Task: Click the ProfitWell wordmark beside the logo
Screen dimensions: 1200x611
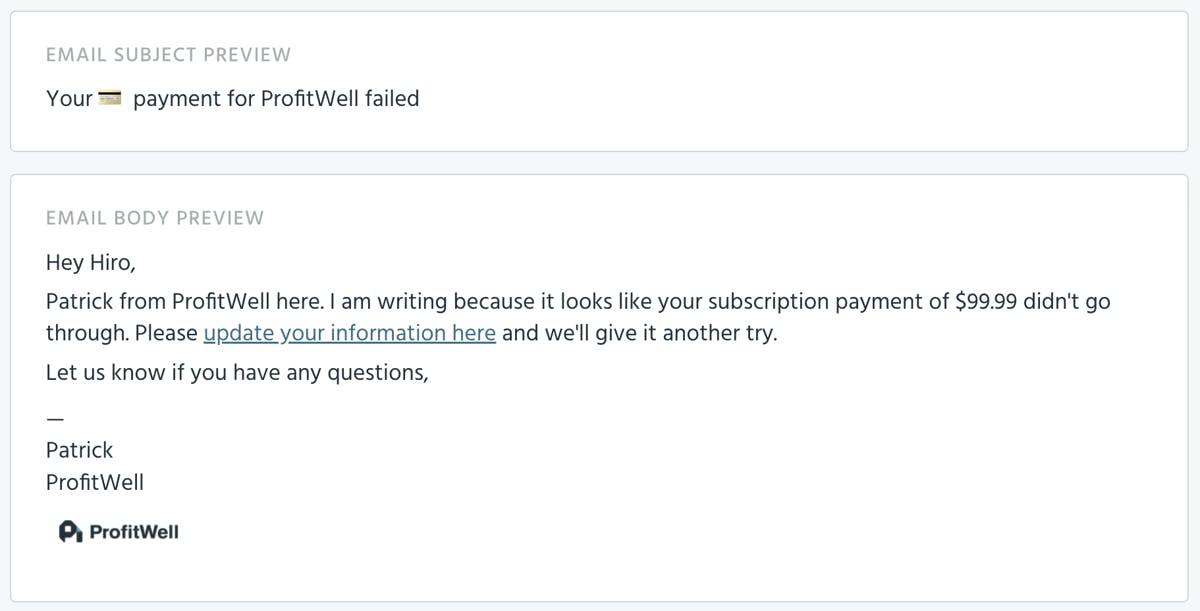Action: [134, 532]
